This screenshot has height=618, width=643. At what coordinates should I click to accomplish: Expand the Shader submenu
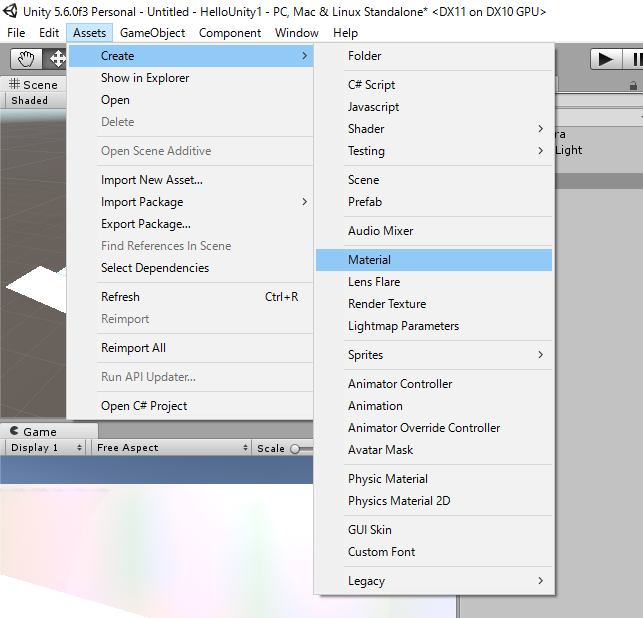pyautogui.click(x=434, y=129)
